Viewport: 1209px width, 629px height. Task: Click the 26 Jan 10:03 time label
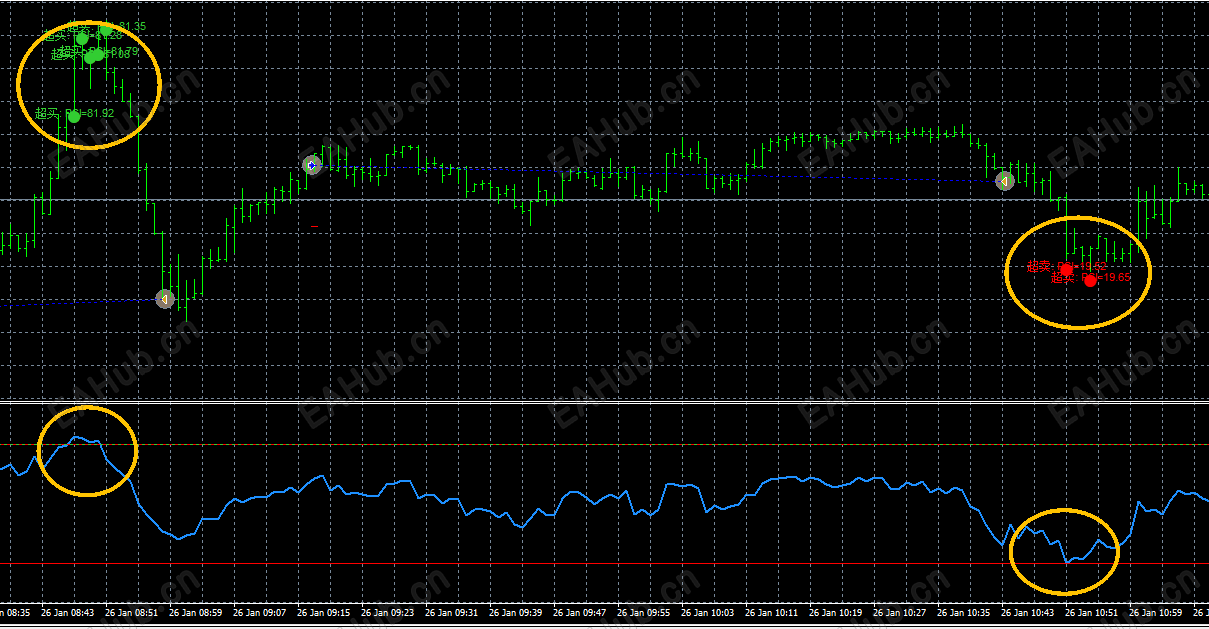pos(707,612)
